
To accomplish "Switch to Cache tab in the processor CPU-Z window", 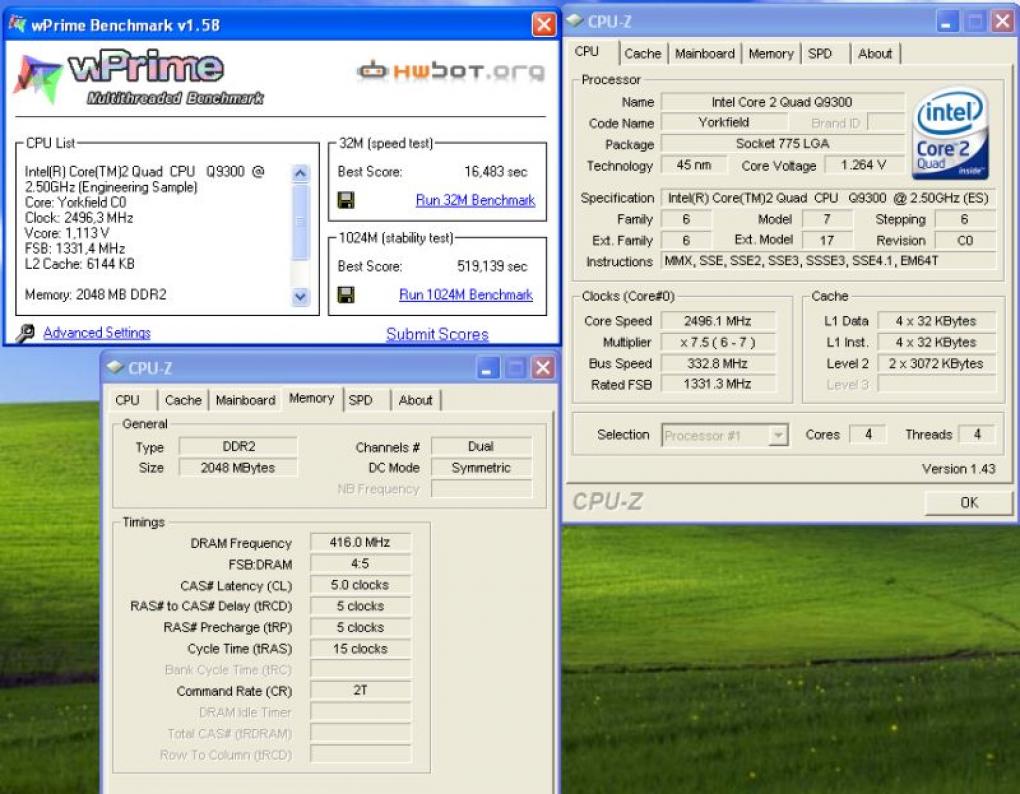I will [643, 53].
